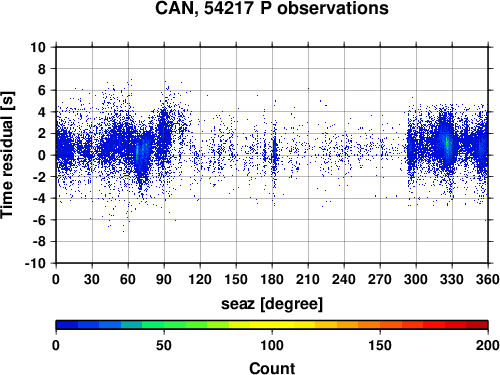Click the x-axis tick label 90
The width and height of the screenshot is (500, 375).
coord(164,279)
